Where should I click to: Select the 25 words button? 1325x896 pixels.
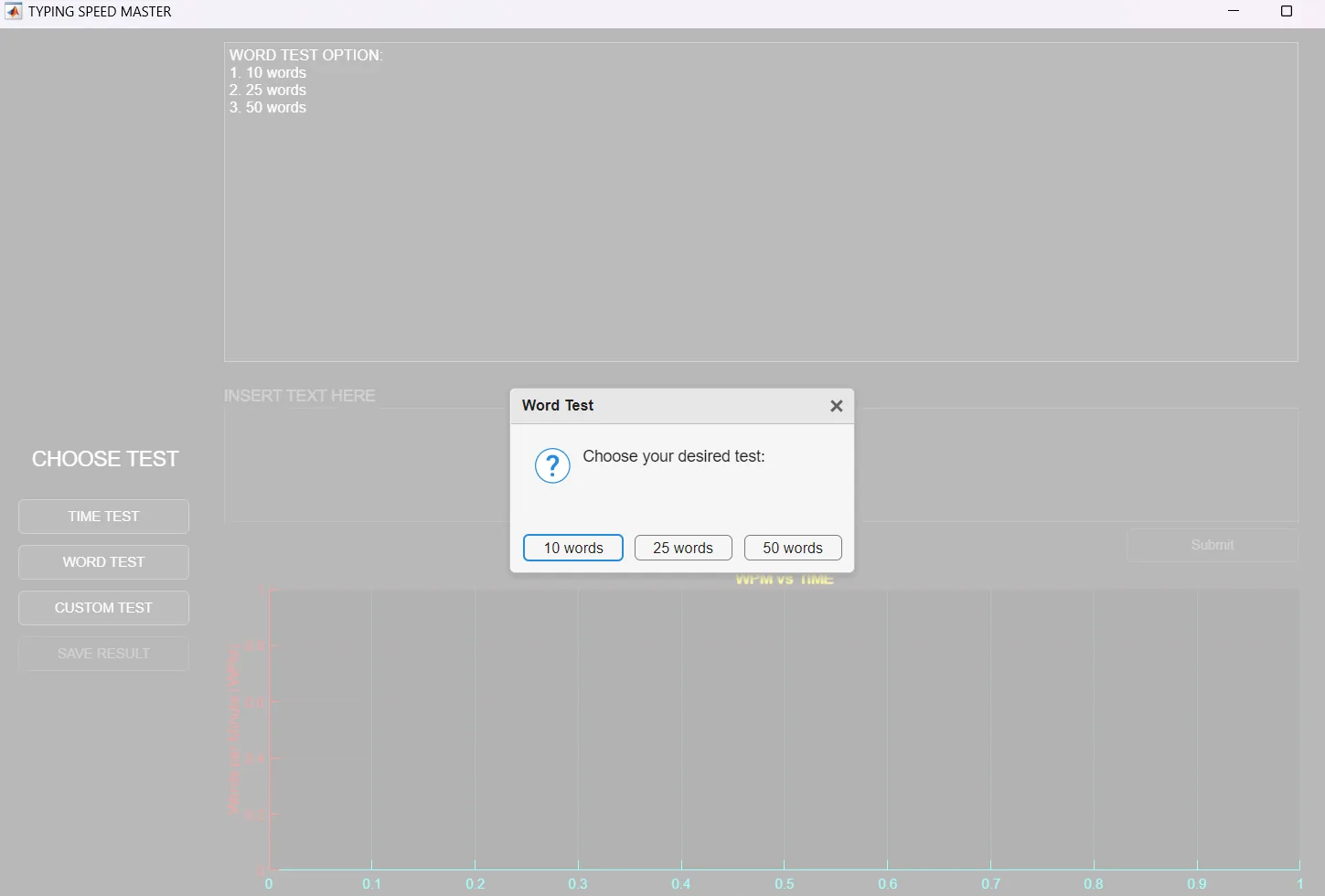(x=683, y=548)
